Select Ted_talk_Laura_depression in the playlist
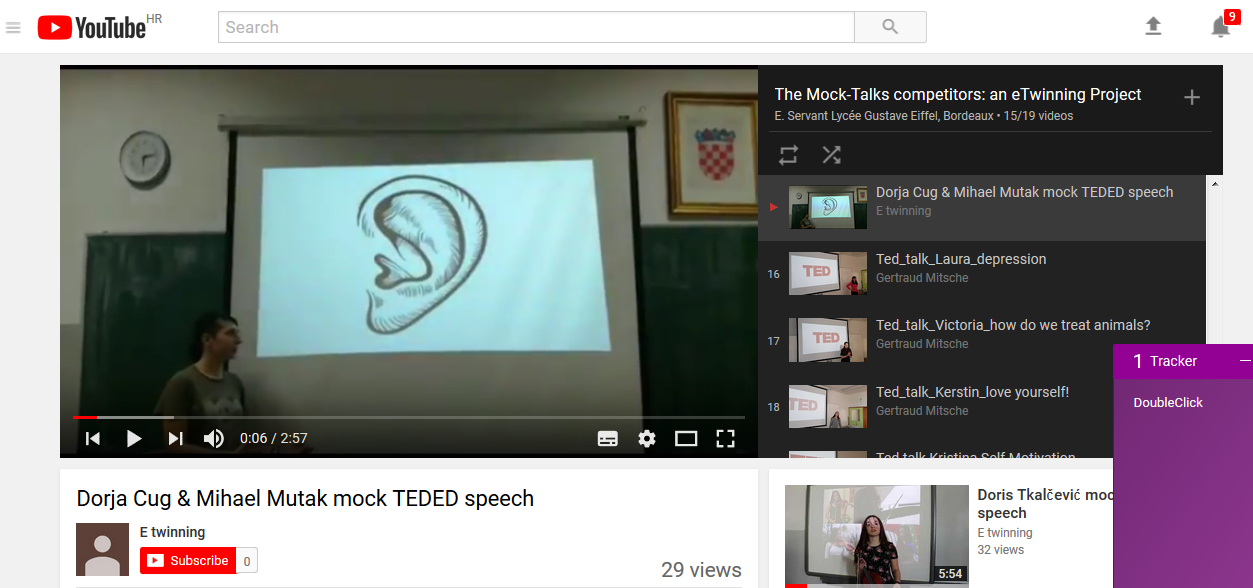 pyautogui.click(x=960, y=259)
